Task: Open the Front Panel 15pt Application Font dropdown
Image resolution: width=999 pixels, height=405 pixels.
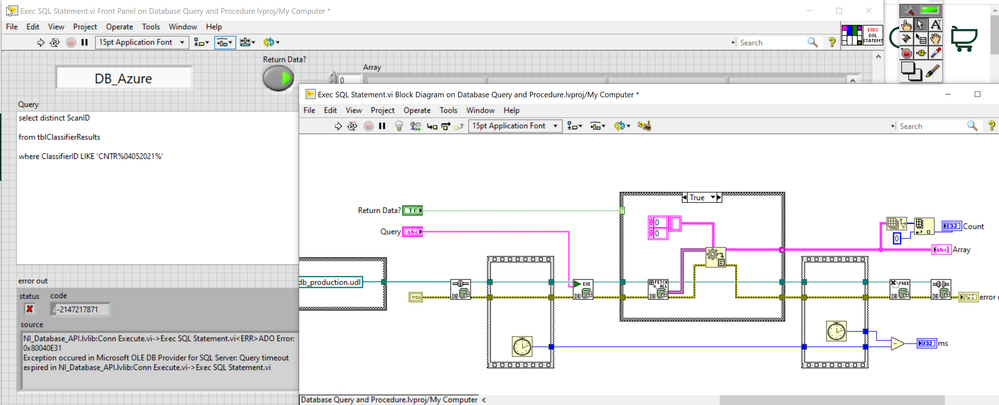Action: (140, 43)
